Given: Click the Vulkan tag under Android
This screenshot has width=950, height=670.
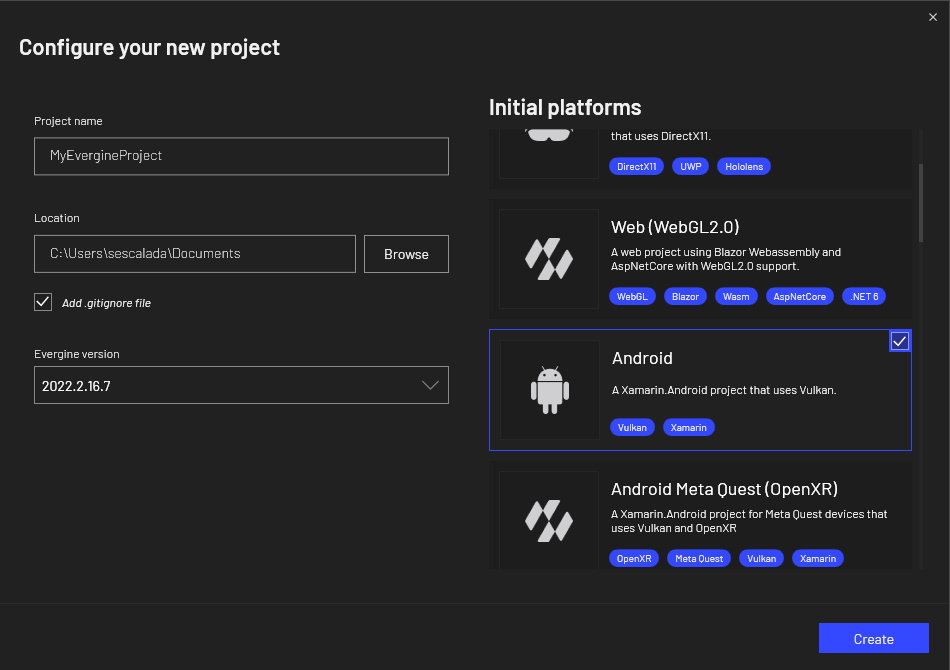Looking at the screenshot, I should (x=632, y=427).
